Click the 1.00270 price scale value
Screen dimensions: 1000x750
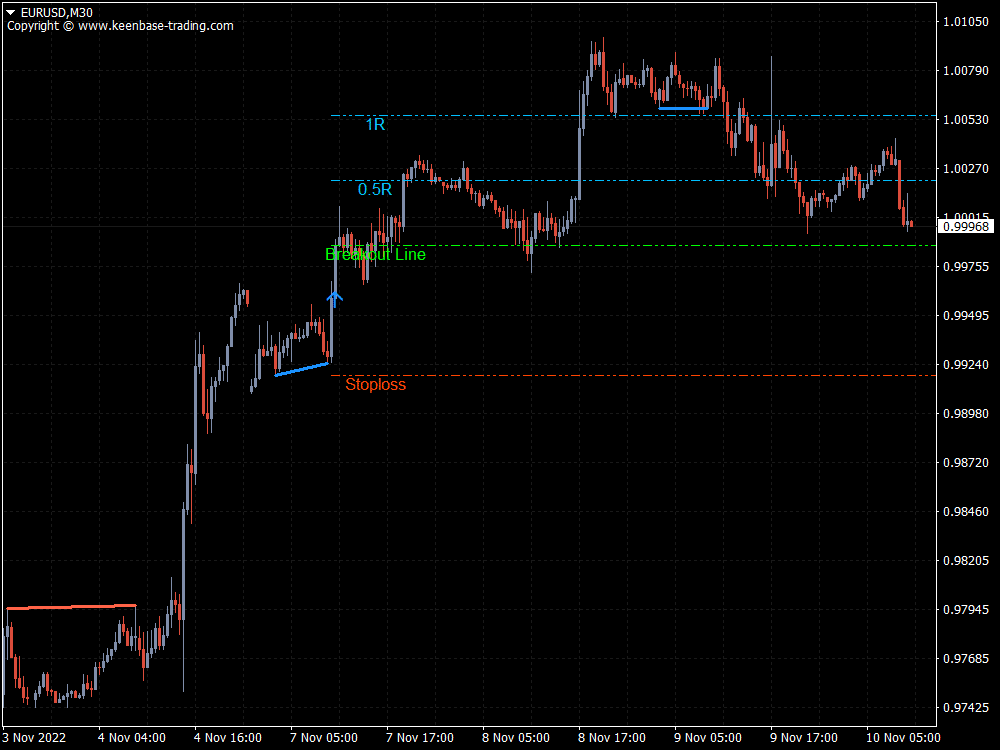click(966, 168)
